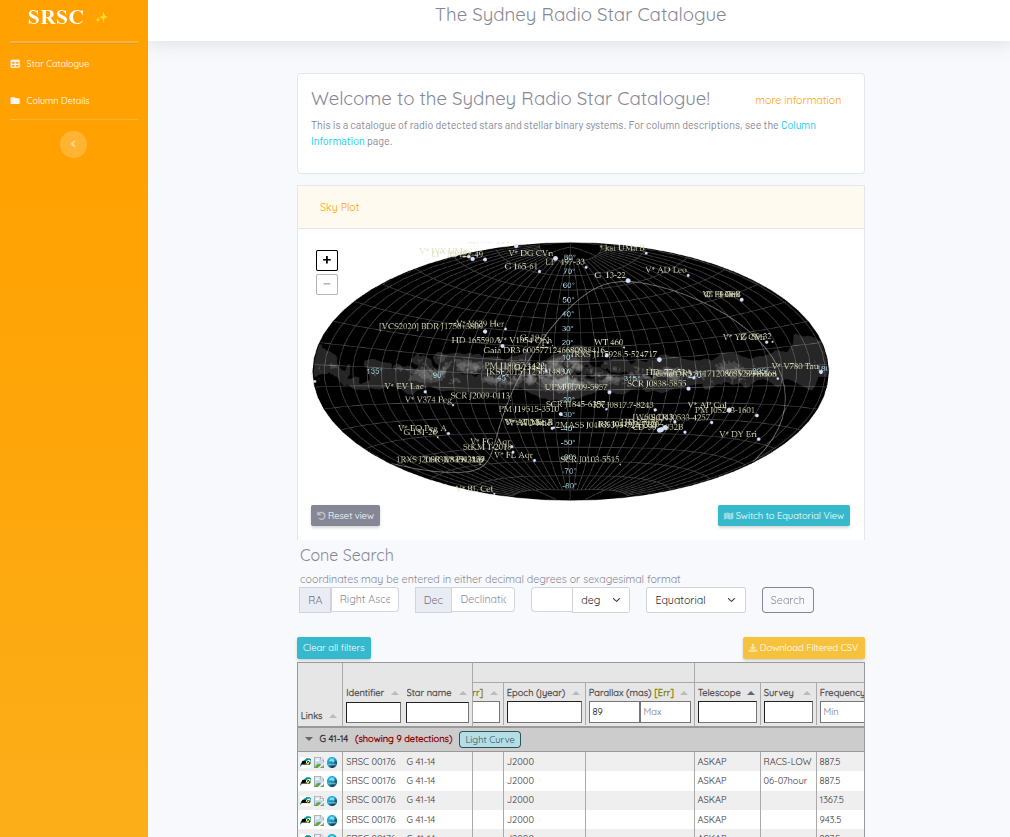The width and height of the screenshot is (1010, 837).
Task: Click the Parallax Max filter field
Action: 665,712
